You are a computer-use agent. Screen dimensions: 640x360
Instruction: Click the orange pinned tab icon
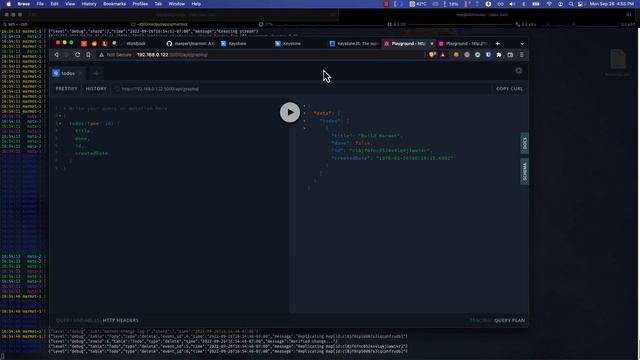click(x=84, y=44)
